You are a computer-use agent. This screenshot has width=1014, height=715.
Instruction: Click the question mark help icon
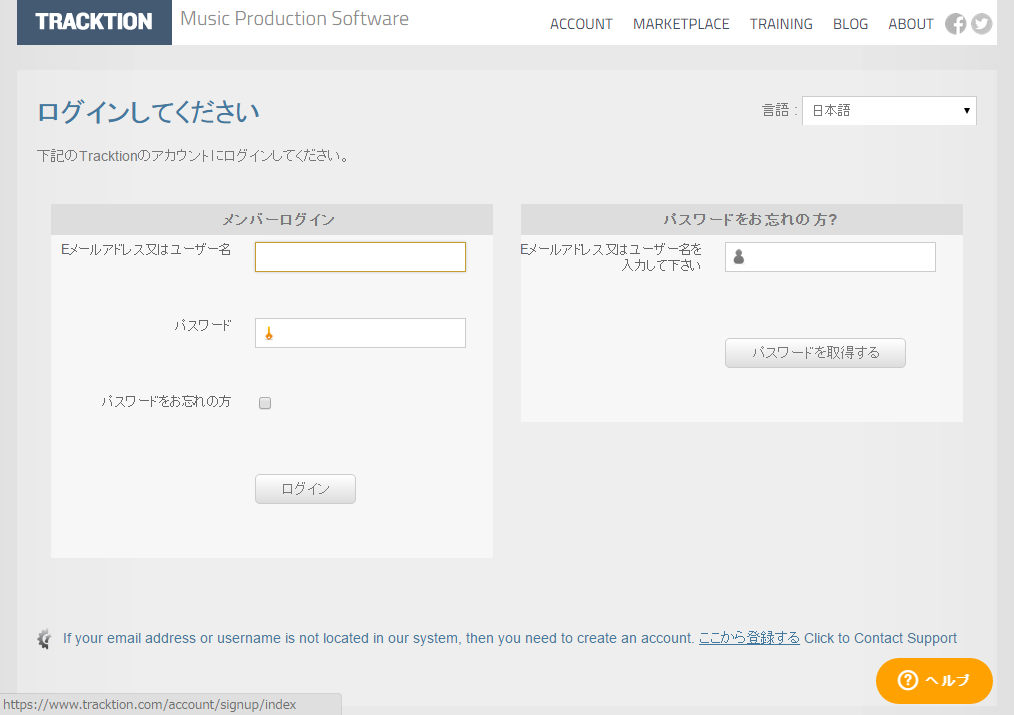[908, 680]
